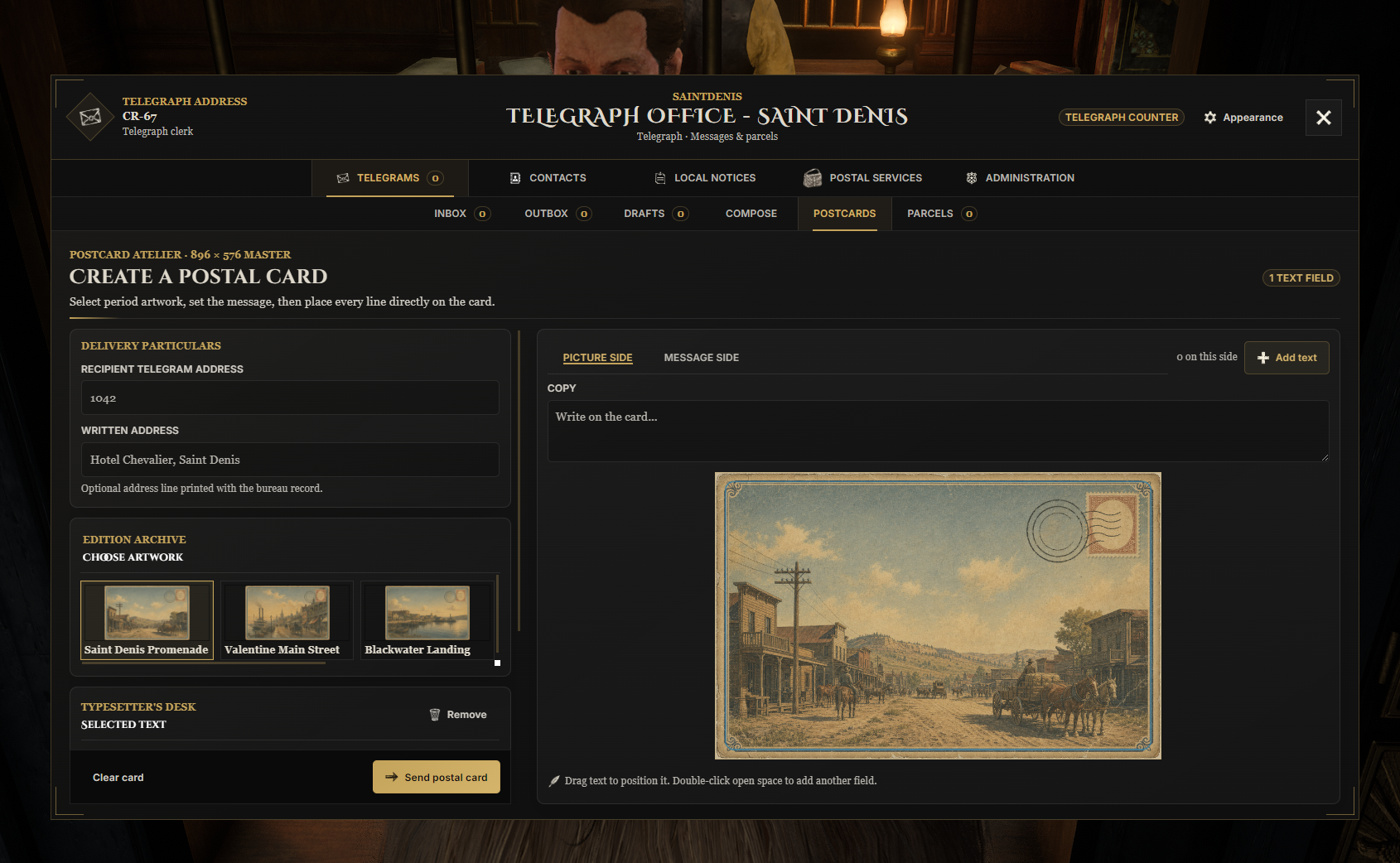
Task: Click the 'TYPESETTER'S DESK' label
Action: click(x=138, y=707)
